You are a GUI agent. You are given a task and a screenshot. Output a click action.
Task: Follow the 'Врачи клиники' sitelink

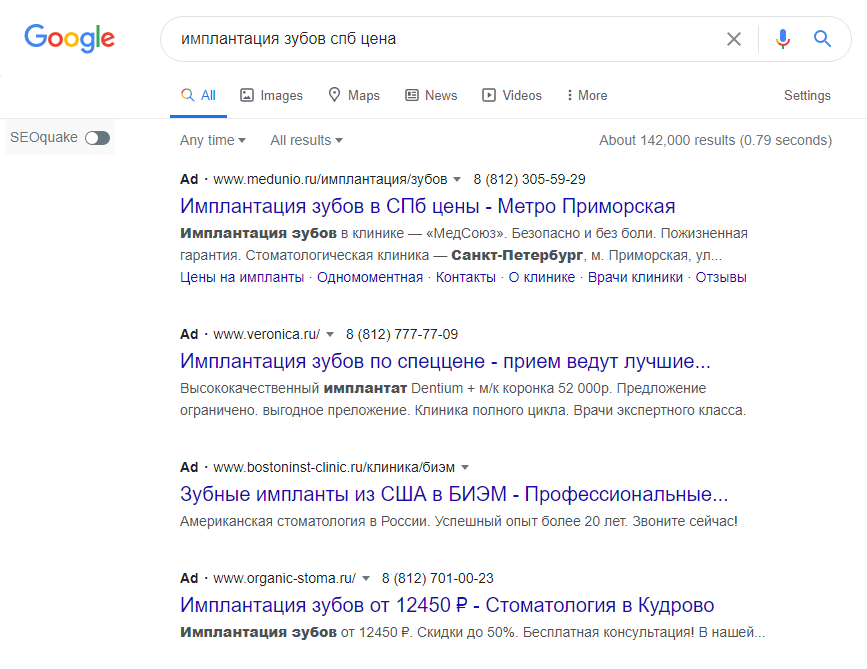point(635,277)
